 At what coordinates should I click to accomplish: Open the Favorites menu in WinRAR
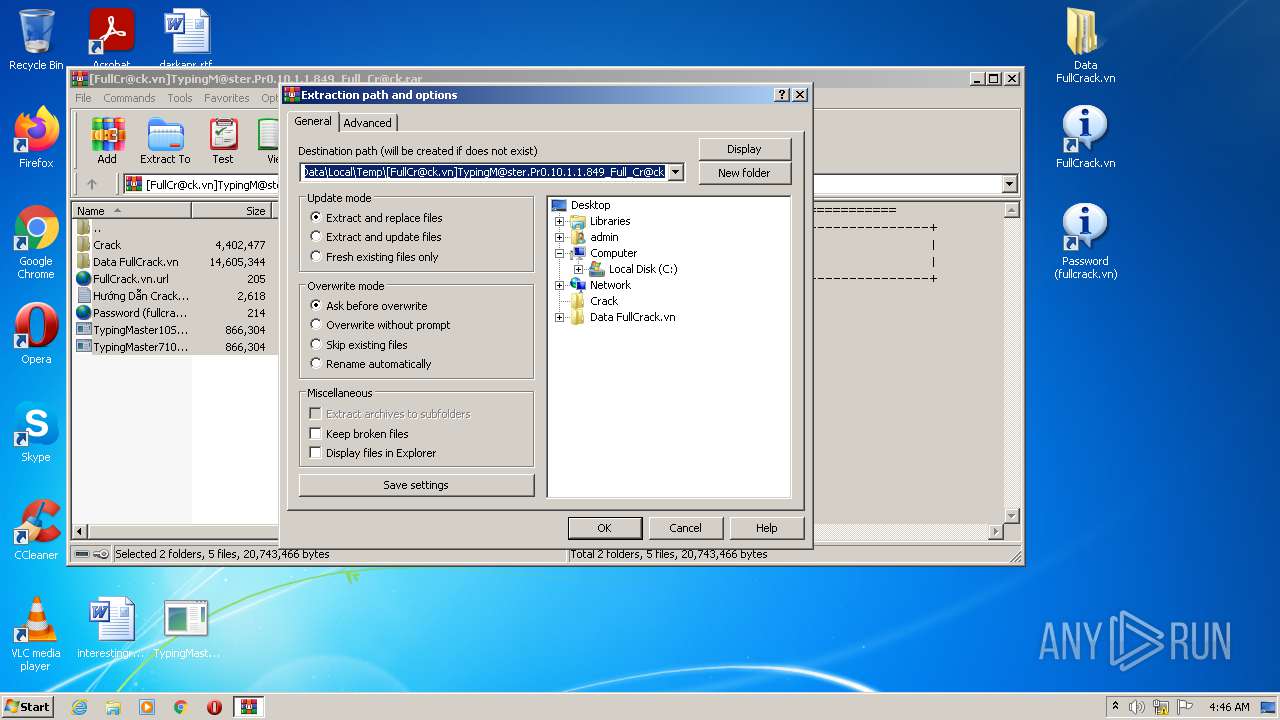coord(227,98)
